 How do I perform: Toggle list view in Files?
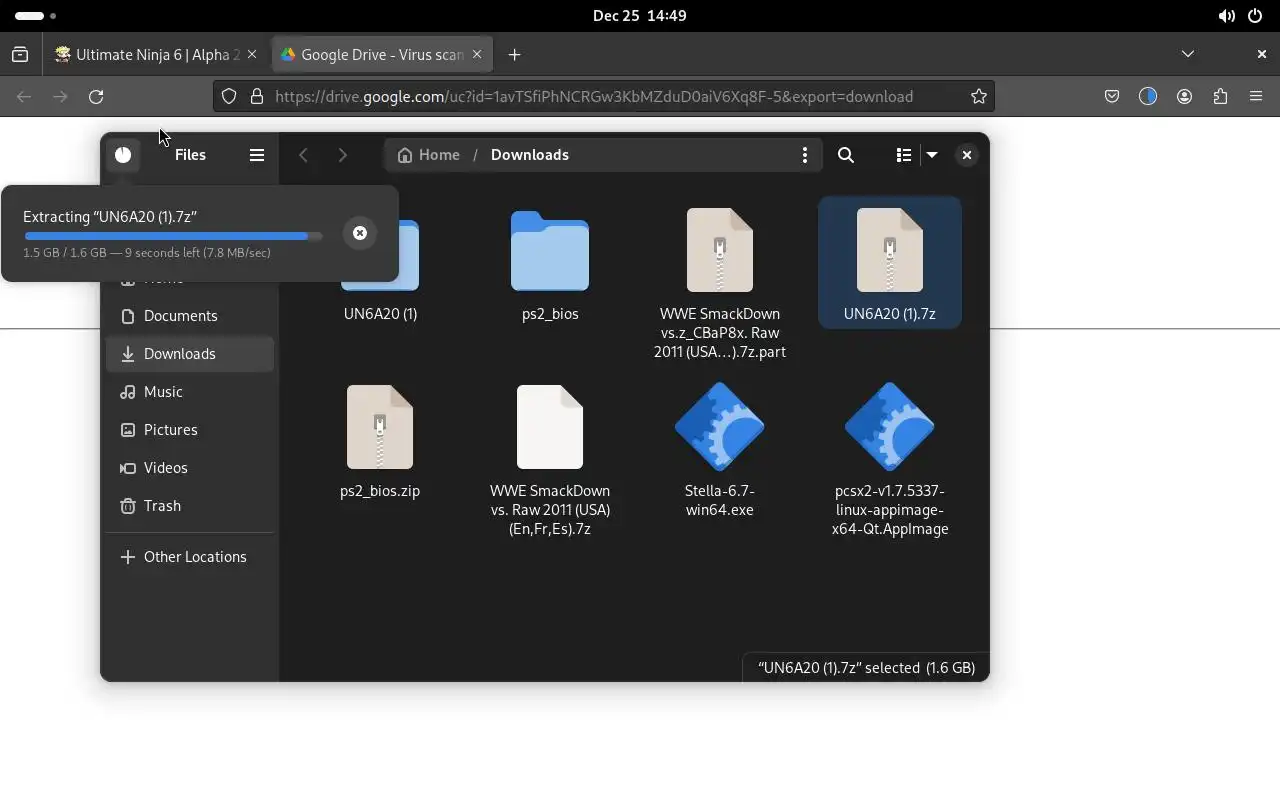tap(904, 155)
